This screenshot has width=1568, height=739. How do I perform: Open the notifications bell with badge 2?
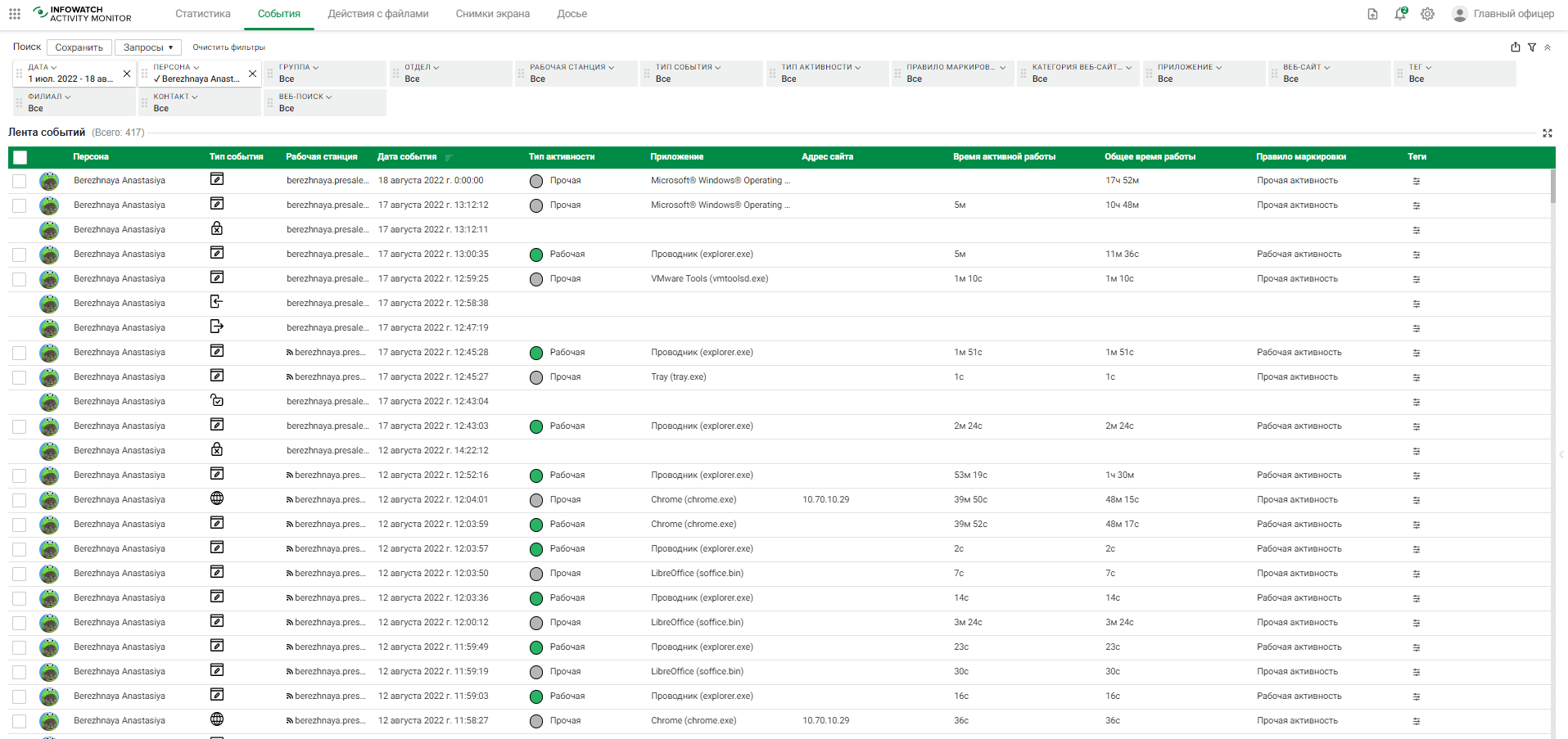coord(1400,14)
